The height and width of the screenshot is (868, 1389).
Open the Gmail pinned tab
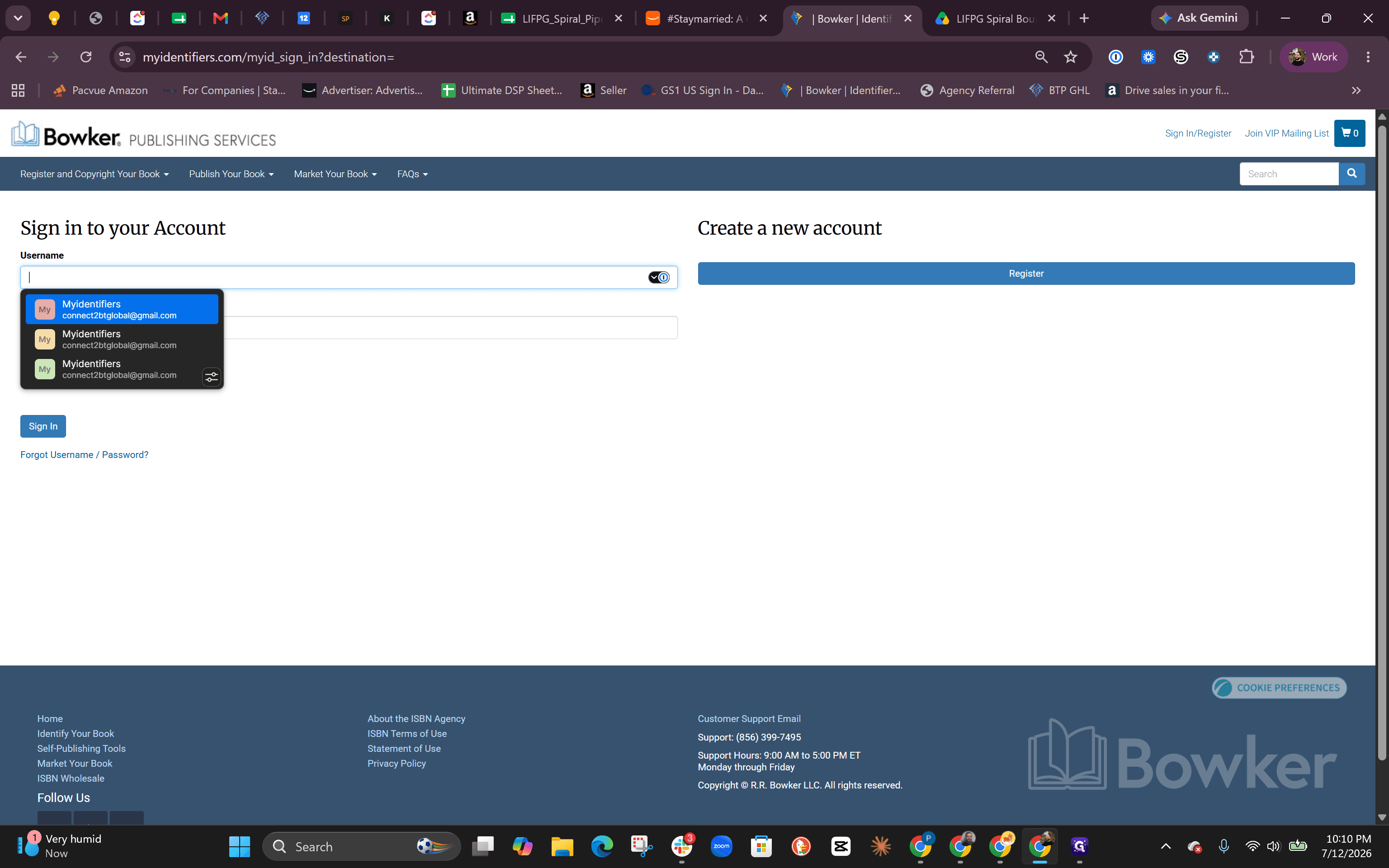220,19
